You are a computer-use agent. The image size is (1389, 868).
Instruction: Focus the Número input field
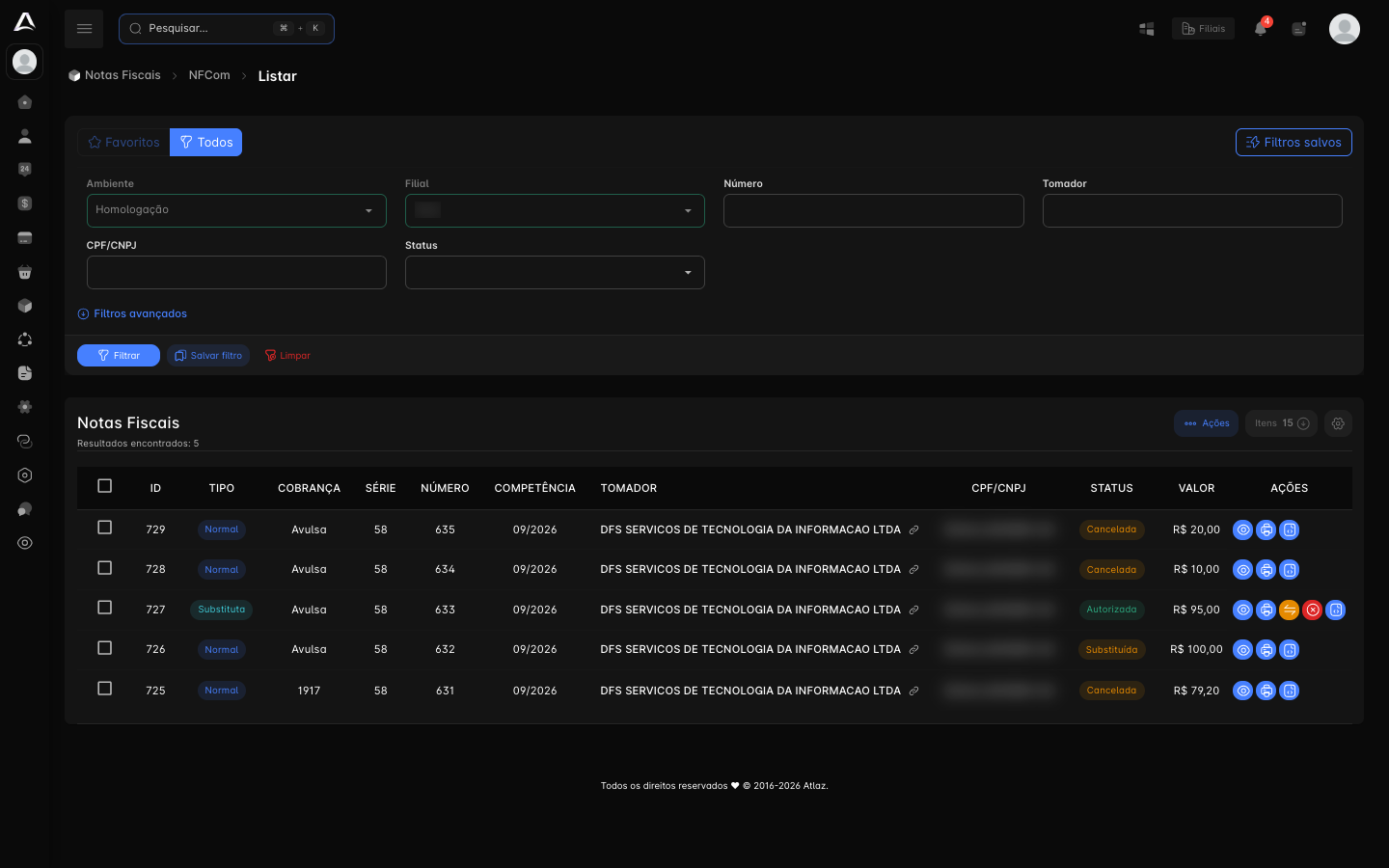click(x=874, y=210)
